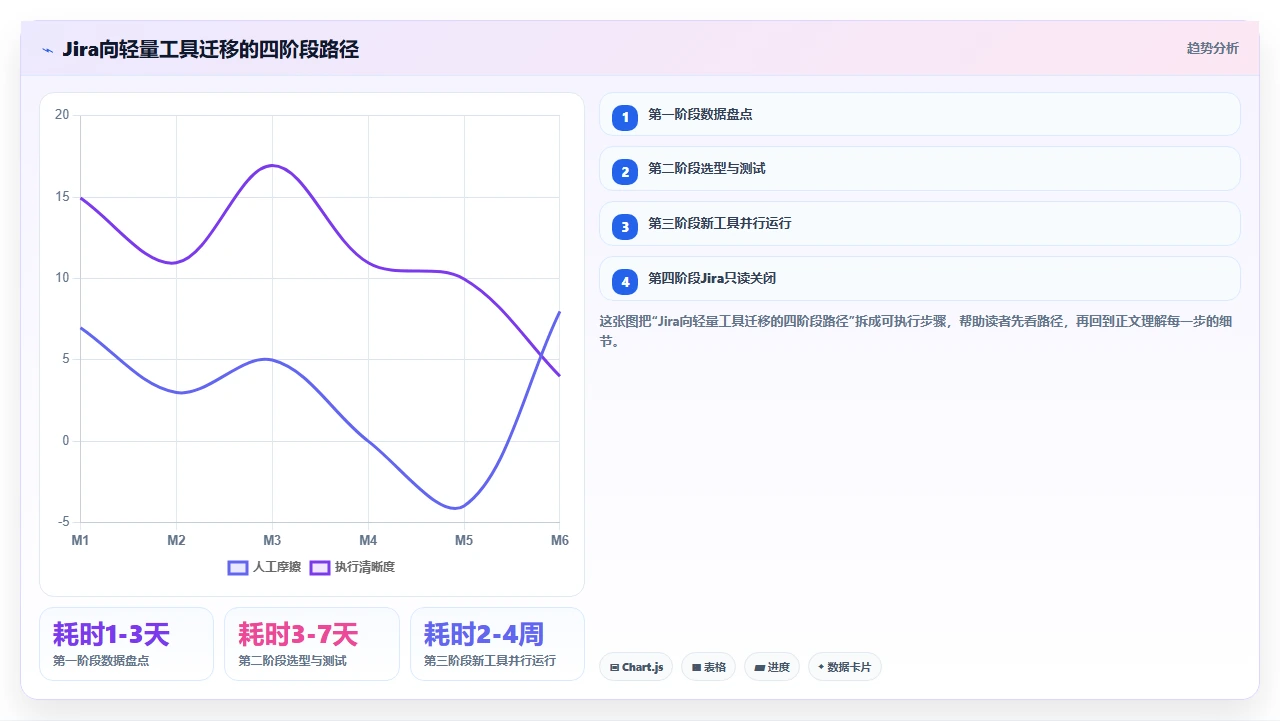
Task: Select the 第一阶段数据盘点 step row
Action: [x=919, y=114]
